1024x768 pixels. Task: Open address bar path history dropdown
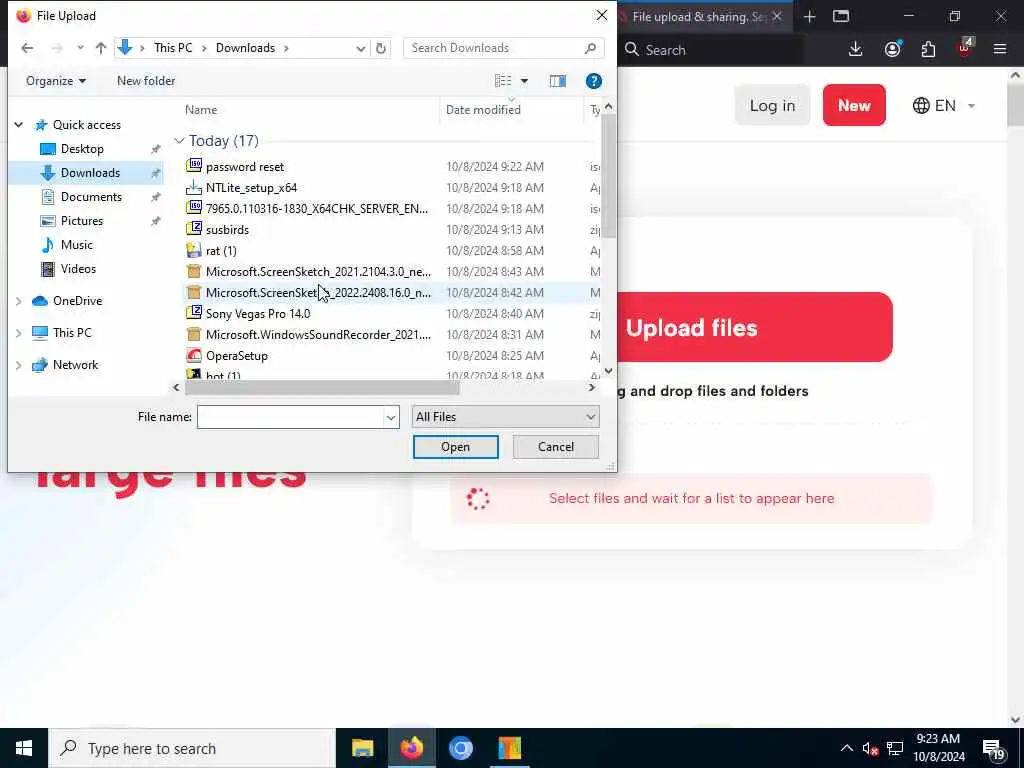pos(360,48)
